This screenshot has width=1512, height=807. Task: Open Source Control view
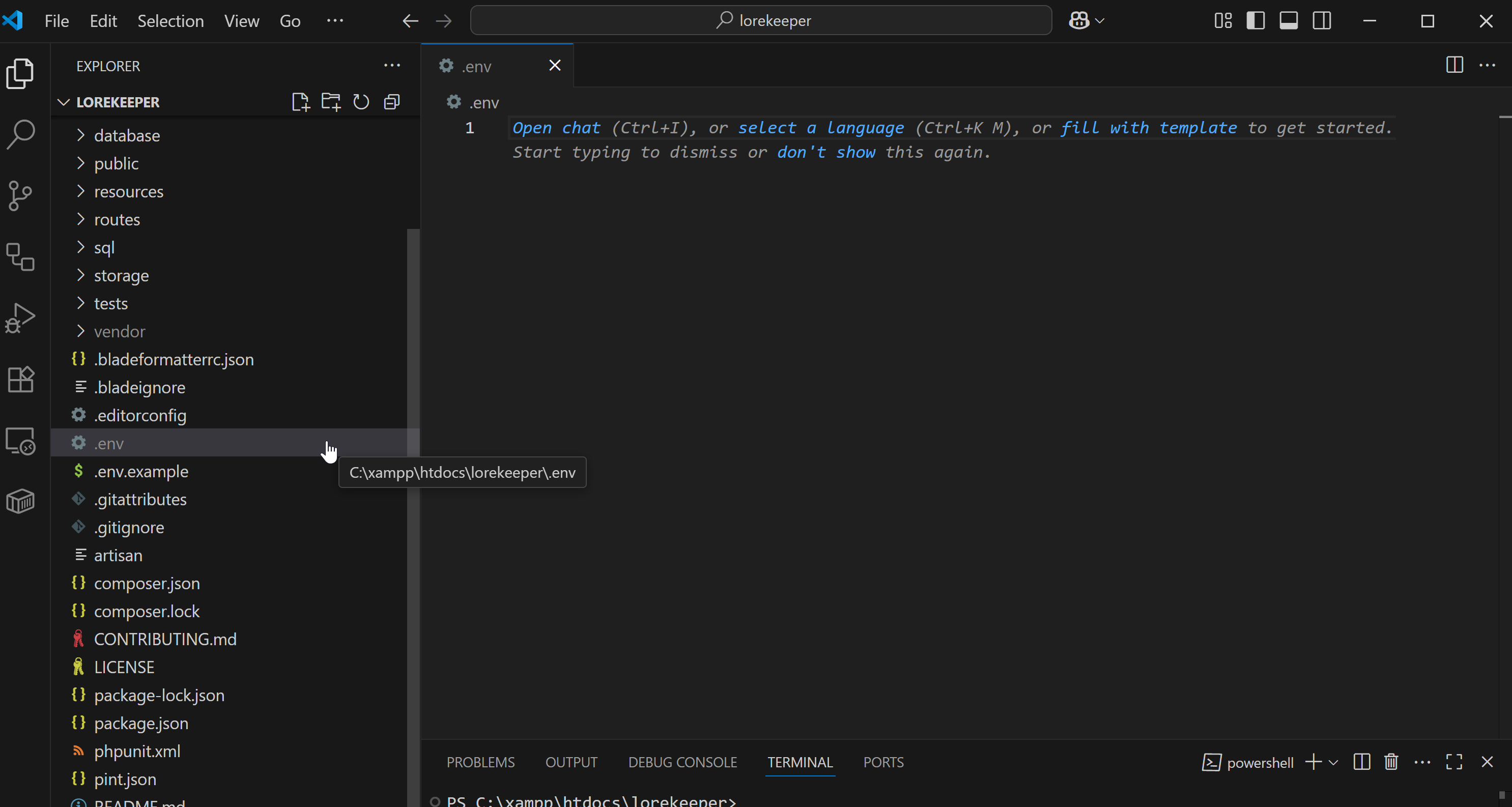coord(20,195)
